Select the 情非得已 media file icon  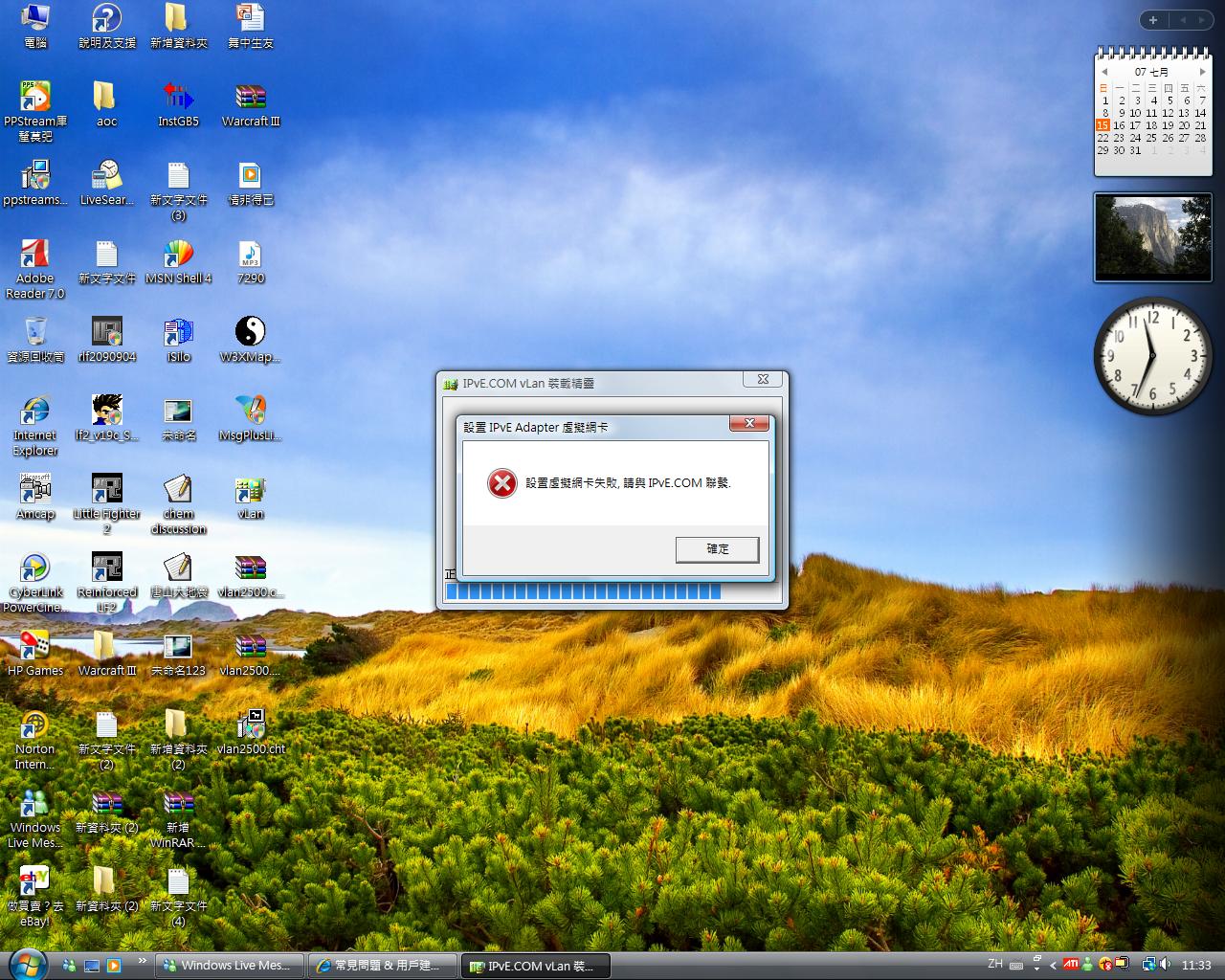[251, 183]
